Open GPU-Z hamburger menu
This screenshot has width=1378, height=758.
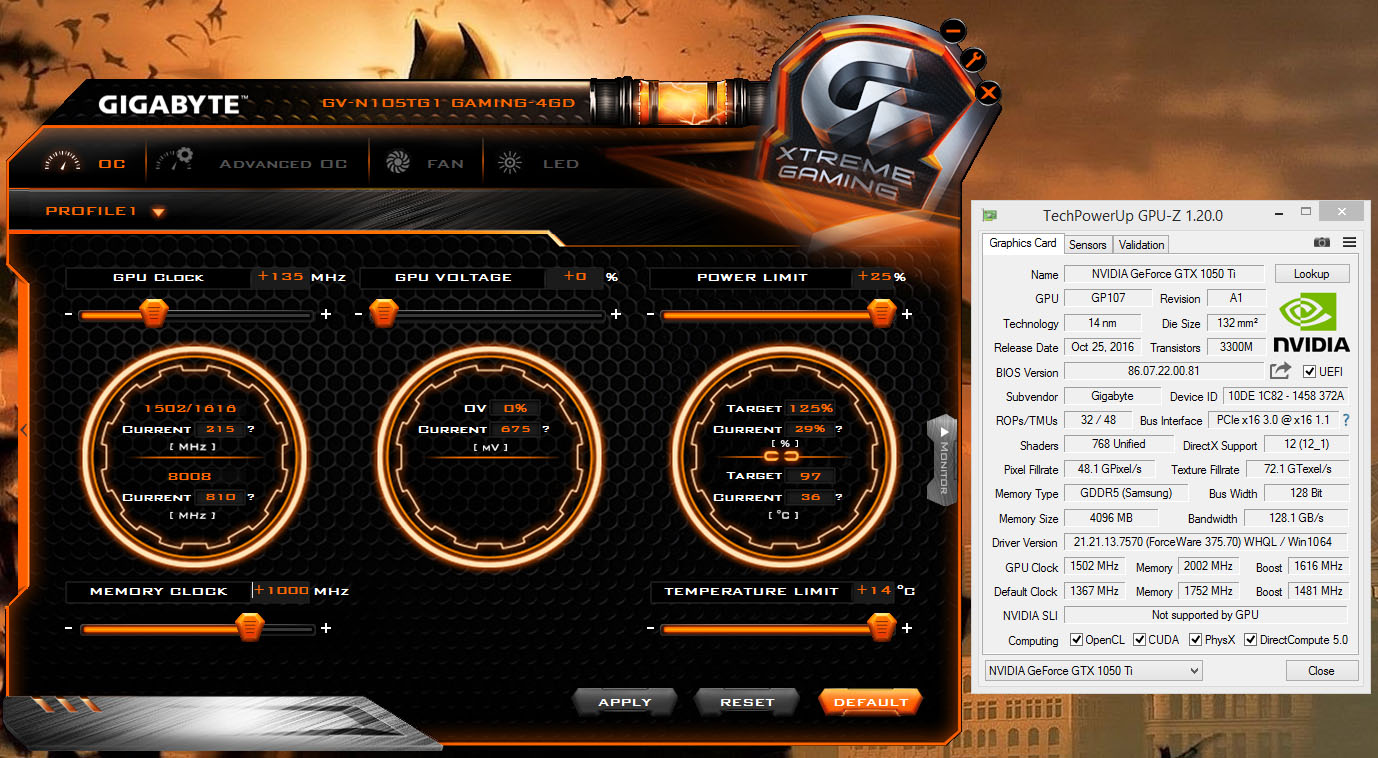1349,242
